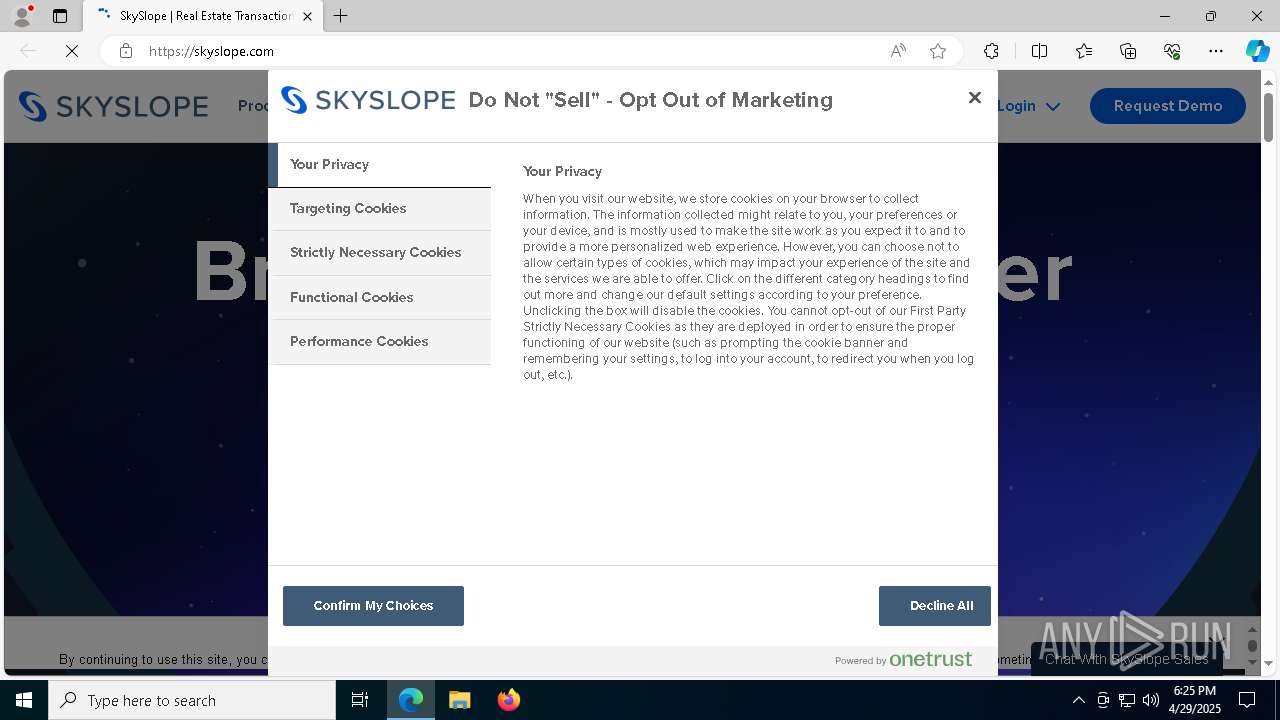Open Collections icon in toolbar
Image resolution: width=1280 pixels, height=720 pixels.
coord(1128,51)
